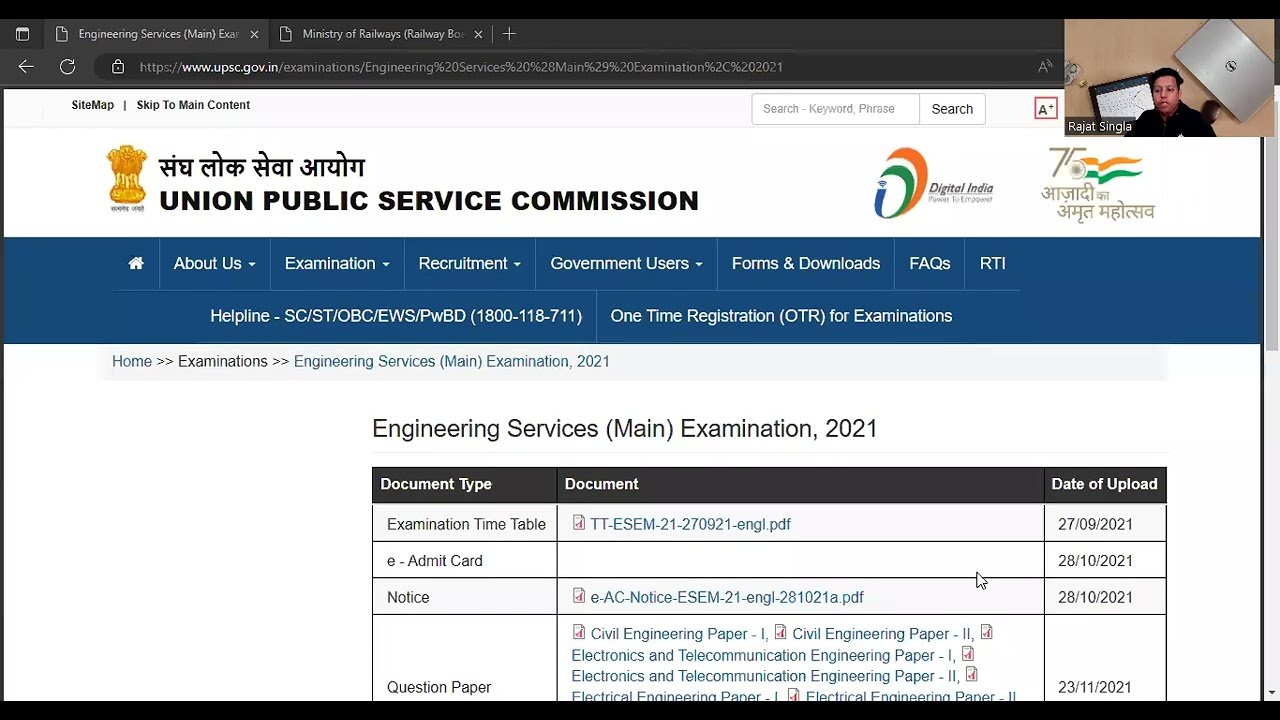Screen dimensions: 1280x720
Task: Expand the Government Users dropdown
Action: (x=626, y=263)
